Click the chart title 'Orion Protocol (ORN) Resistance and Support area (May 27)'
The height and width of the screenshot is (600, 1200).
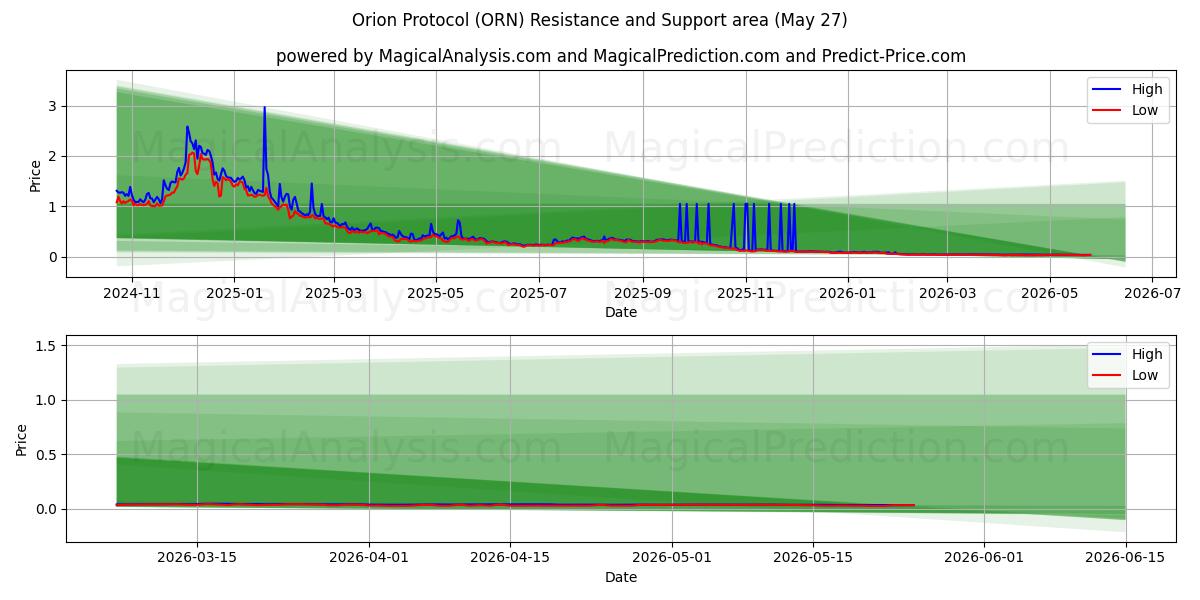pyautogui.click(x=600, y=20)
